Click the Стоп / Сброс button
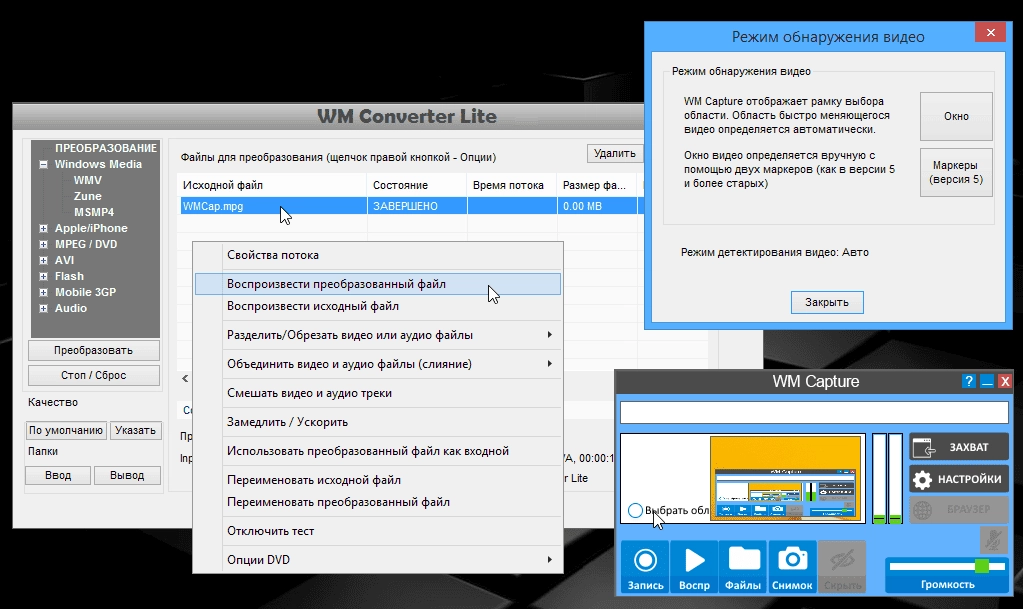 [x=93, y=375]
